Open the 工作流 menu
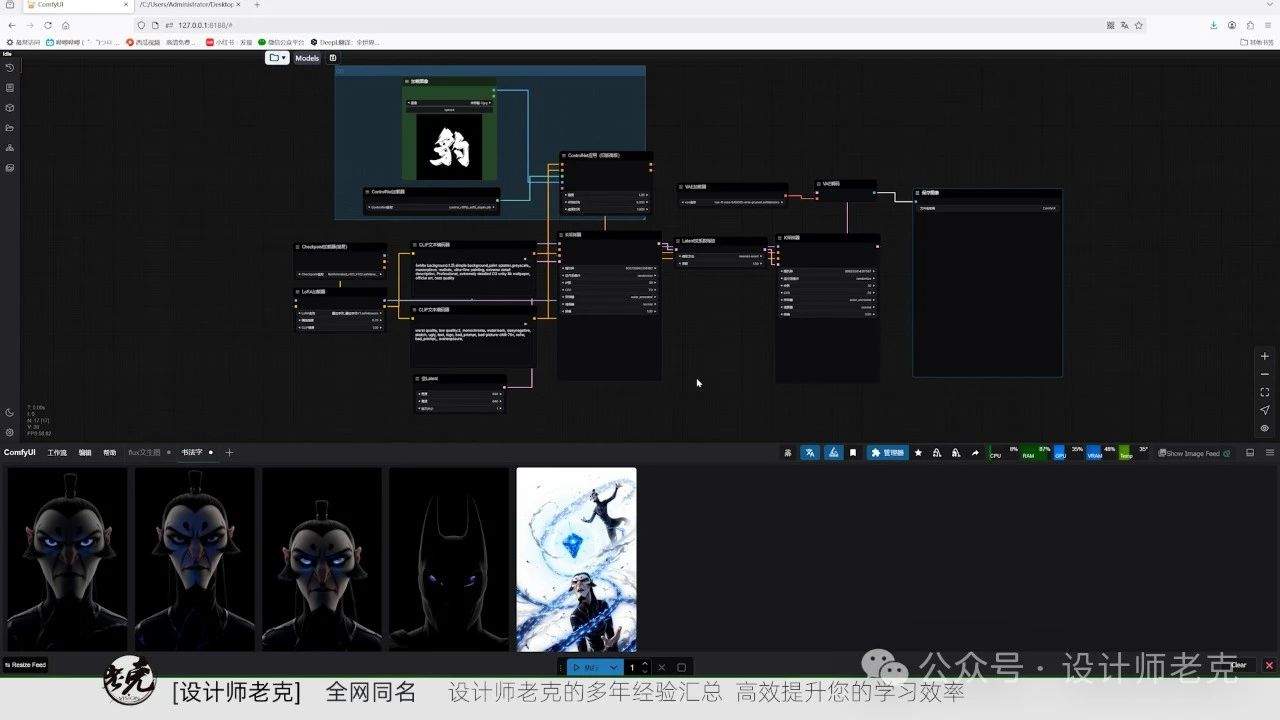This screenshot has width=1280, height=720. [57, 453]
